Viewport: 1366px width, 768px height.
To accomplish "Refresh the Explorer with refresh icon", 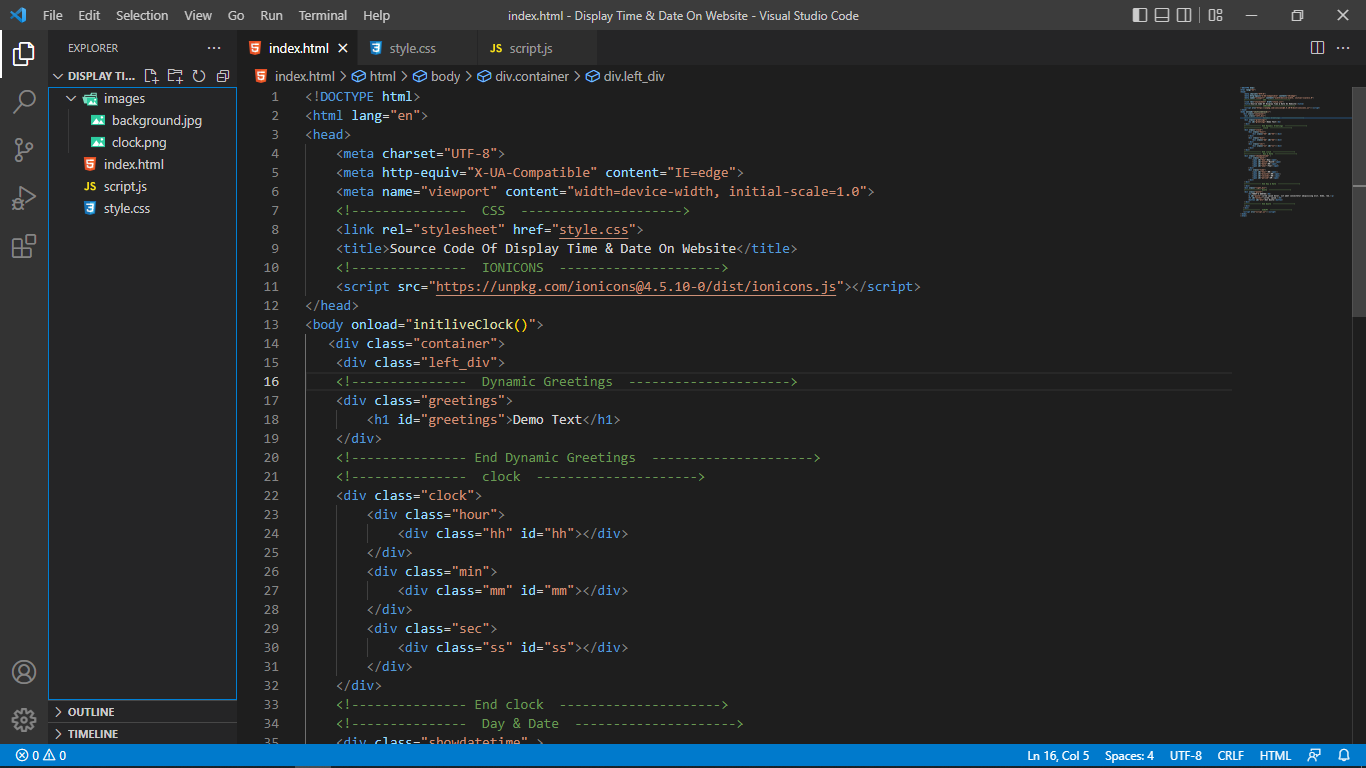I will click(x=197, y=75).
